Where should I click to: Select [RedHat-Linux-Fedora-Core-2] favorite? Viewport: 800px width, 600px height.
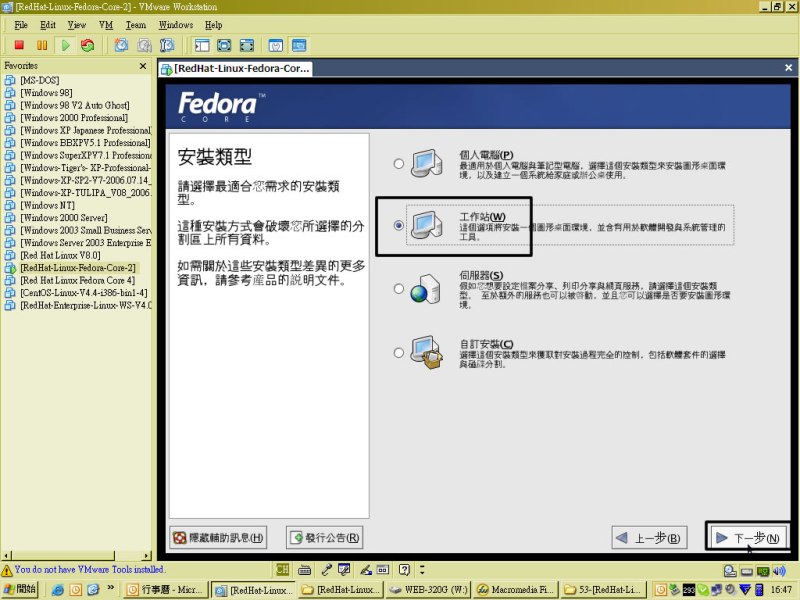point(78,268)
